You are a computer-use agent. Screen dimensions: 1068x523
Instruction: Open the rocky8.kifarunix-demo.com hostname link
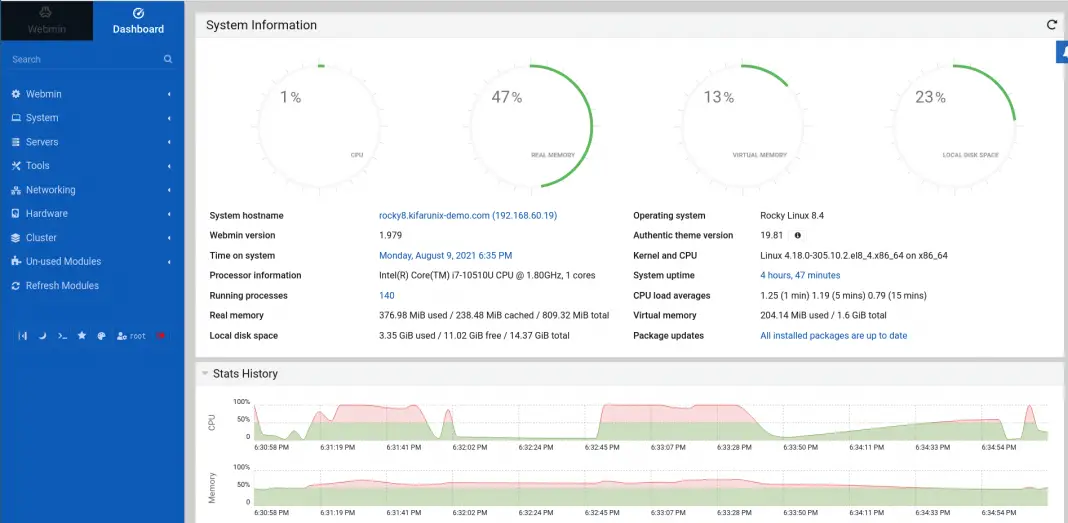click(468, 215)
